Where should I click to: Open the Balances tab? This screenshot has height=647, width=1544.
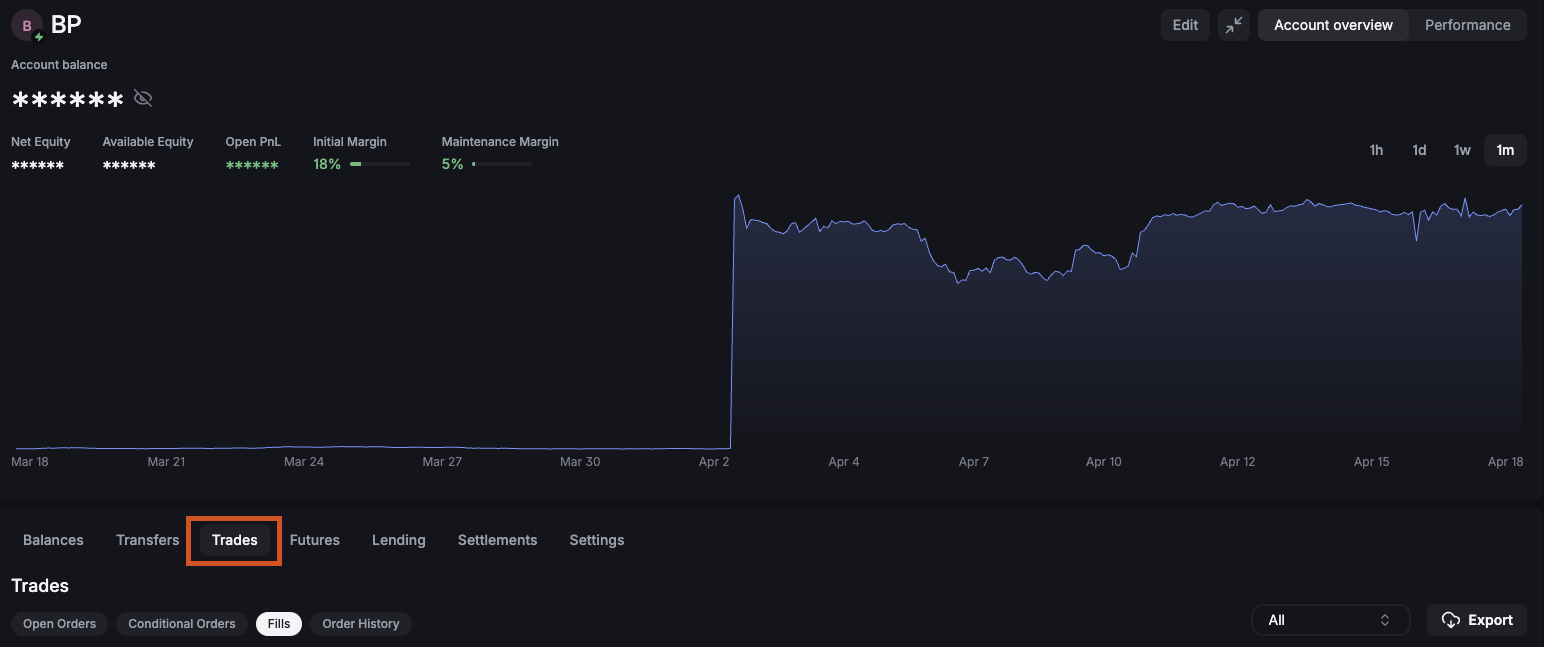(53, 540)
